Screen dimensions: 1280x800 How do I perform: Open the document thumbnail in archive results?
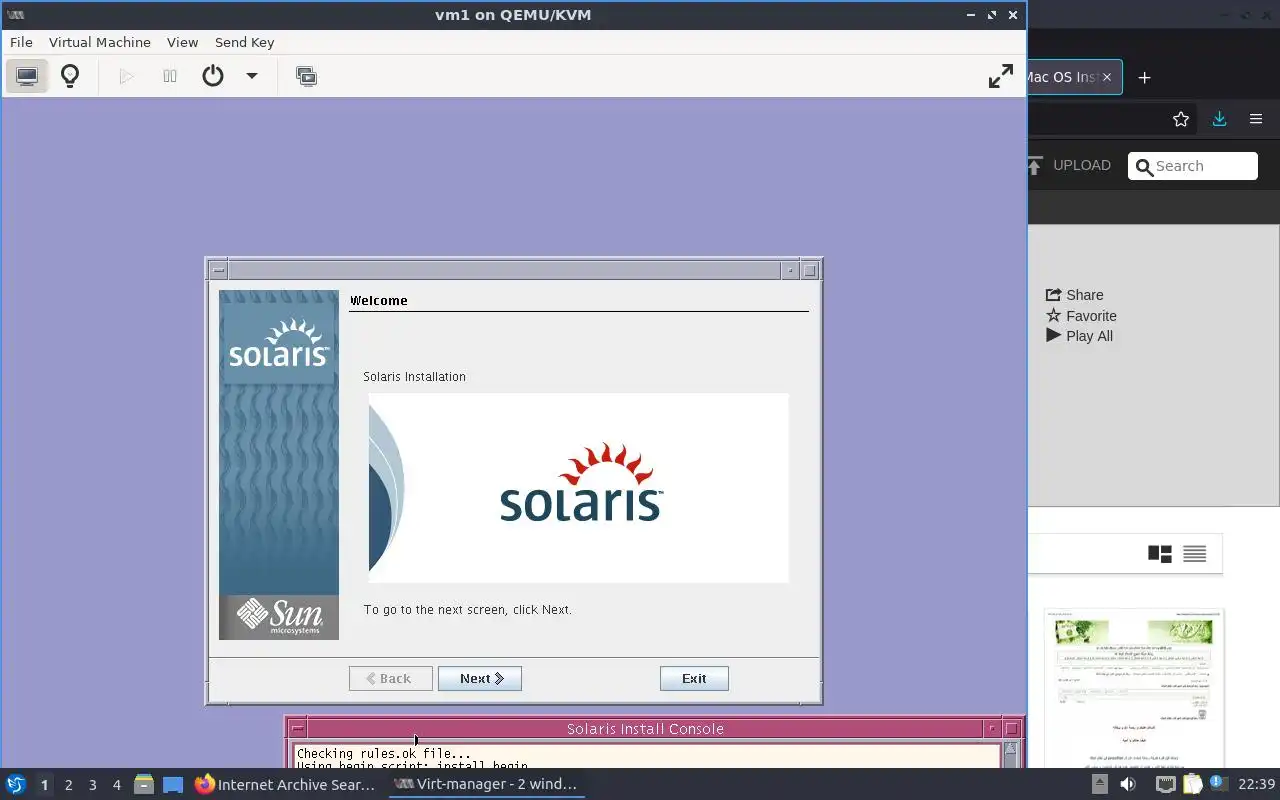pyautogui.click(x=1134, y=690)
